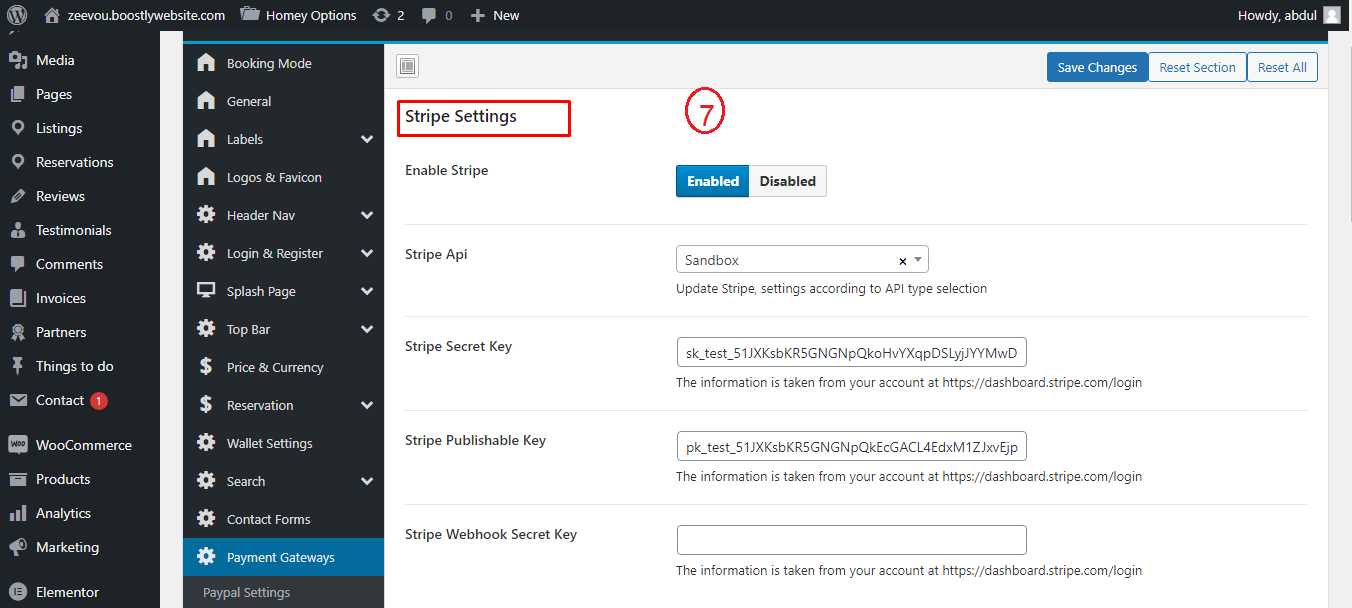This screenshot has height=608, width=1352.
Task: Expand the Top Bar chevron
Action: click(x=367, y=329)
